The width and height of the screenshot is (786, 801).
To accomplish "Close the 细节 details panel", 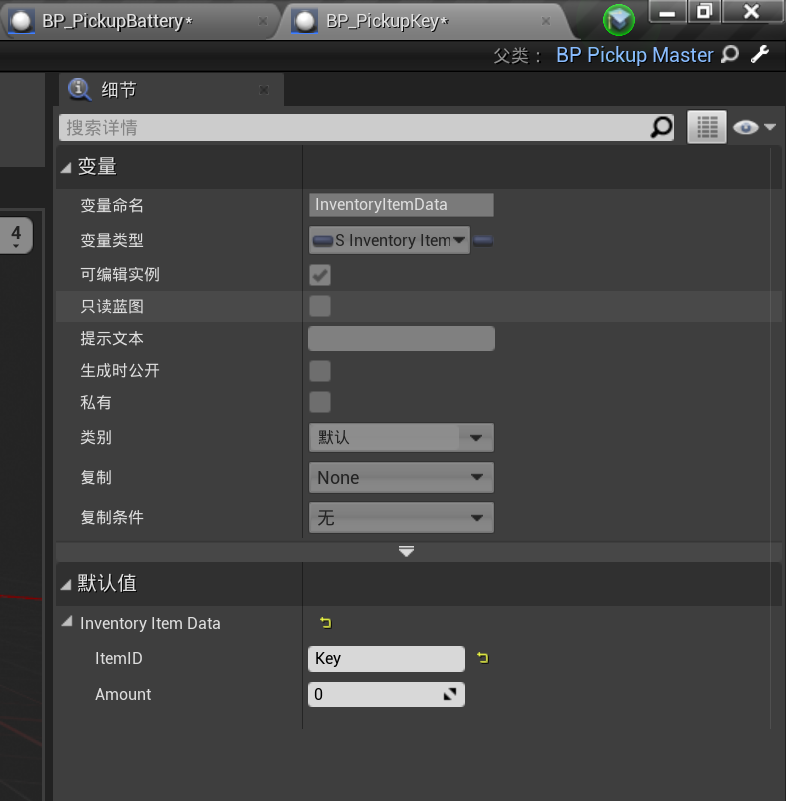I will coord(264,90).
